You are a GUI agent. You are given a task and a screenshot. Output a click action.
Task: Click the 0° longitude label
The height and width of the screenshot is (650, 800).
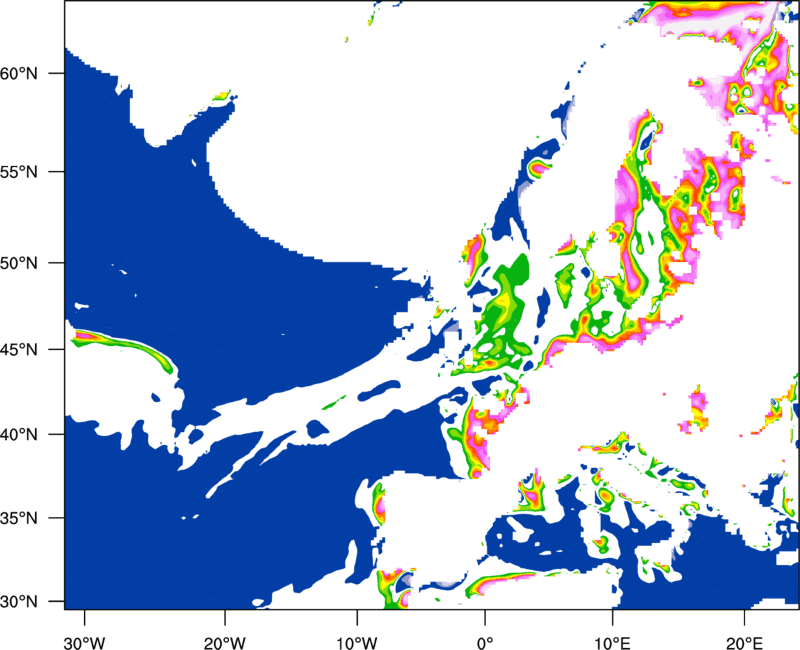tap(485, 643)
